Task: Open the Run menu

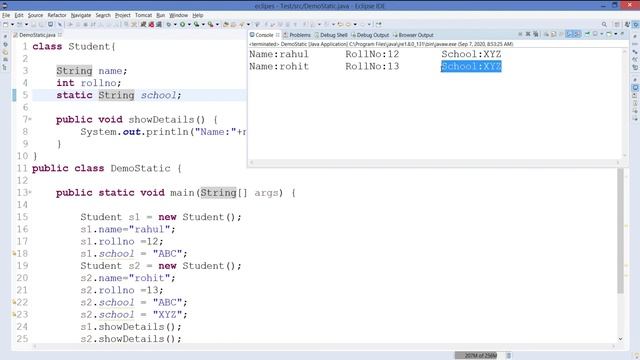Action: coord(160,15)
